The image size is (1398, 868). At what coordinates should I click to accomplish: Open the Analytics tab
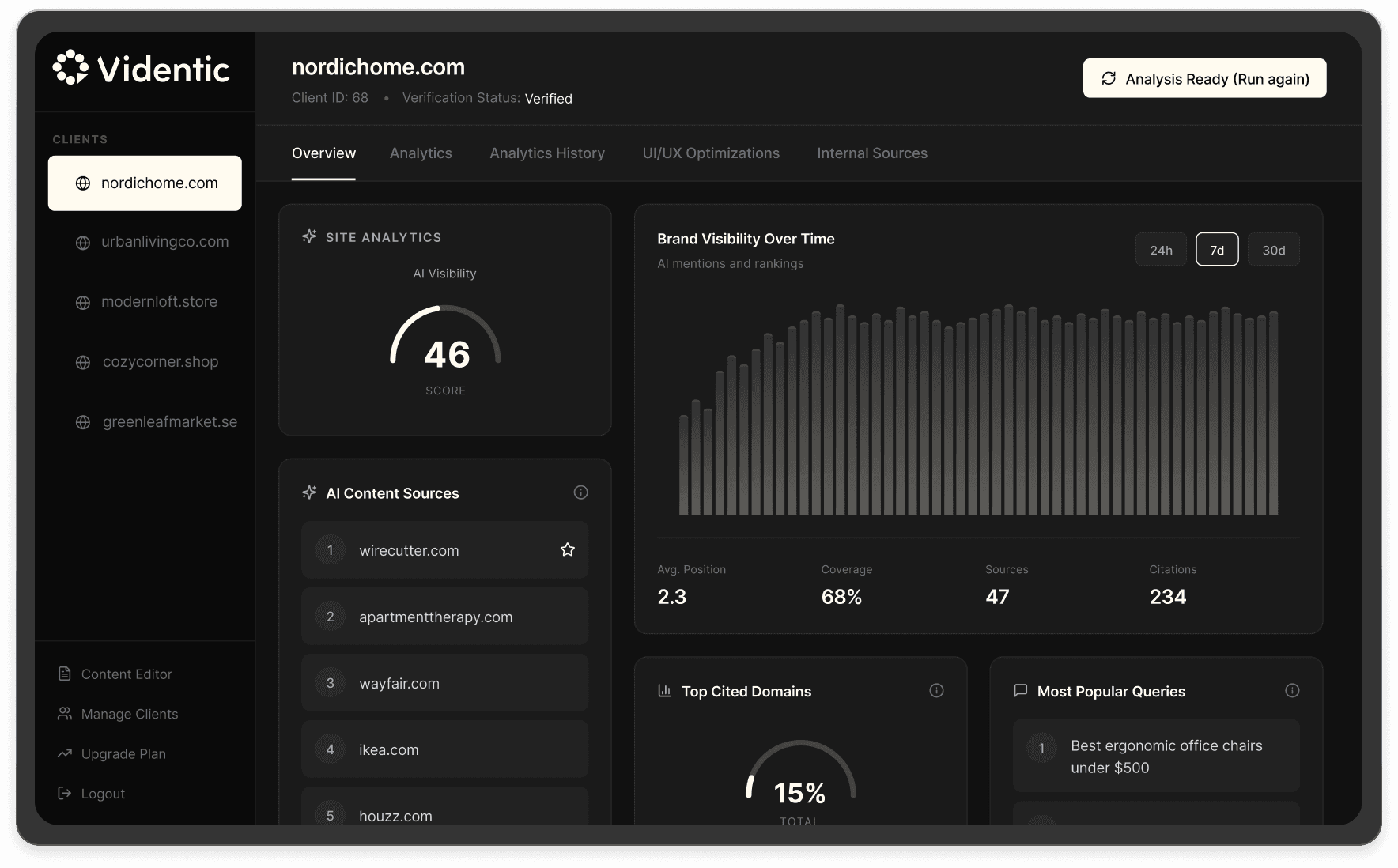[x=421, y=153]
